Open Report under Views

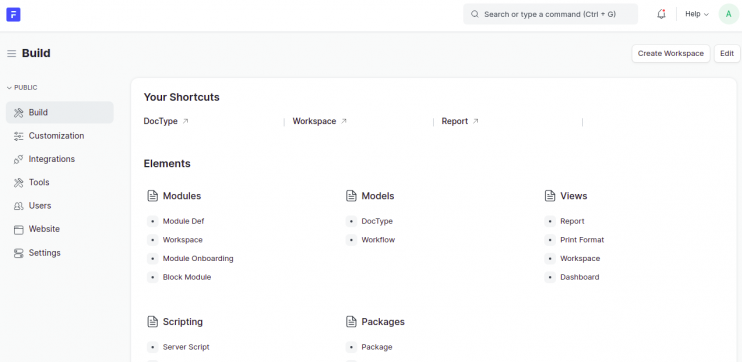coord(572,221)
